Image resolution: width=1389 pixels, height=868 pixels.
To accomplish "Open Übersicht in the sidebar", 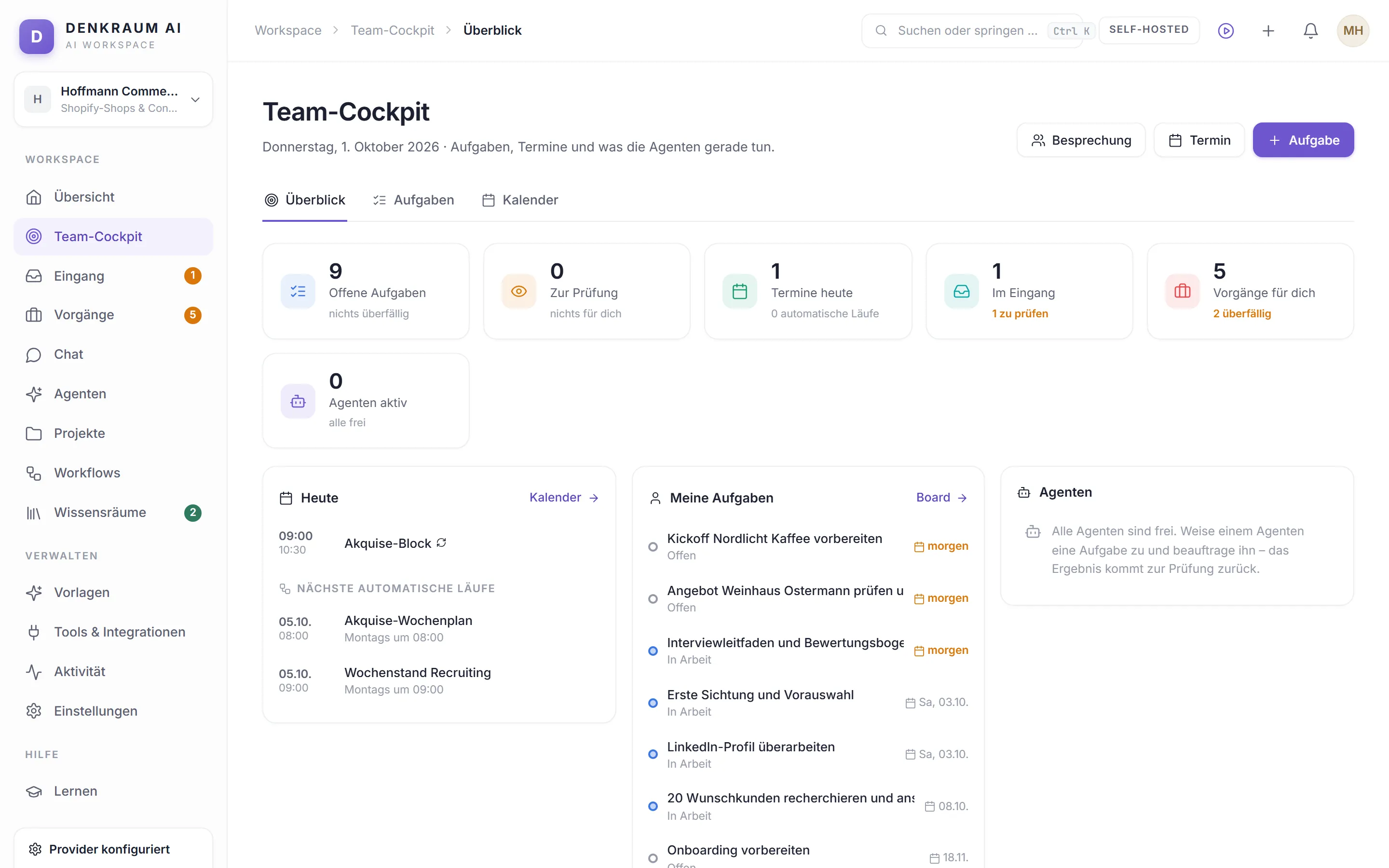I will coord(113,197).
